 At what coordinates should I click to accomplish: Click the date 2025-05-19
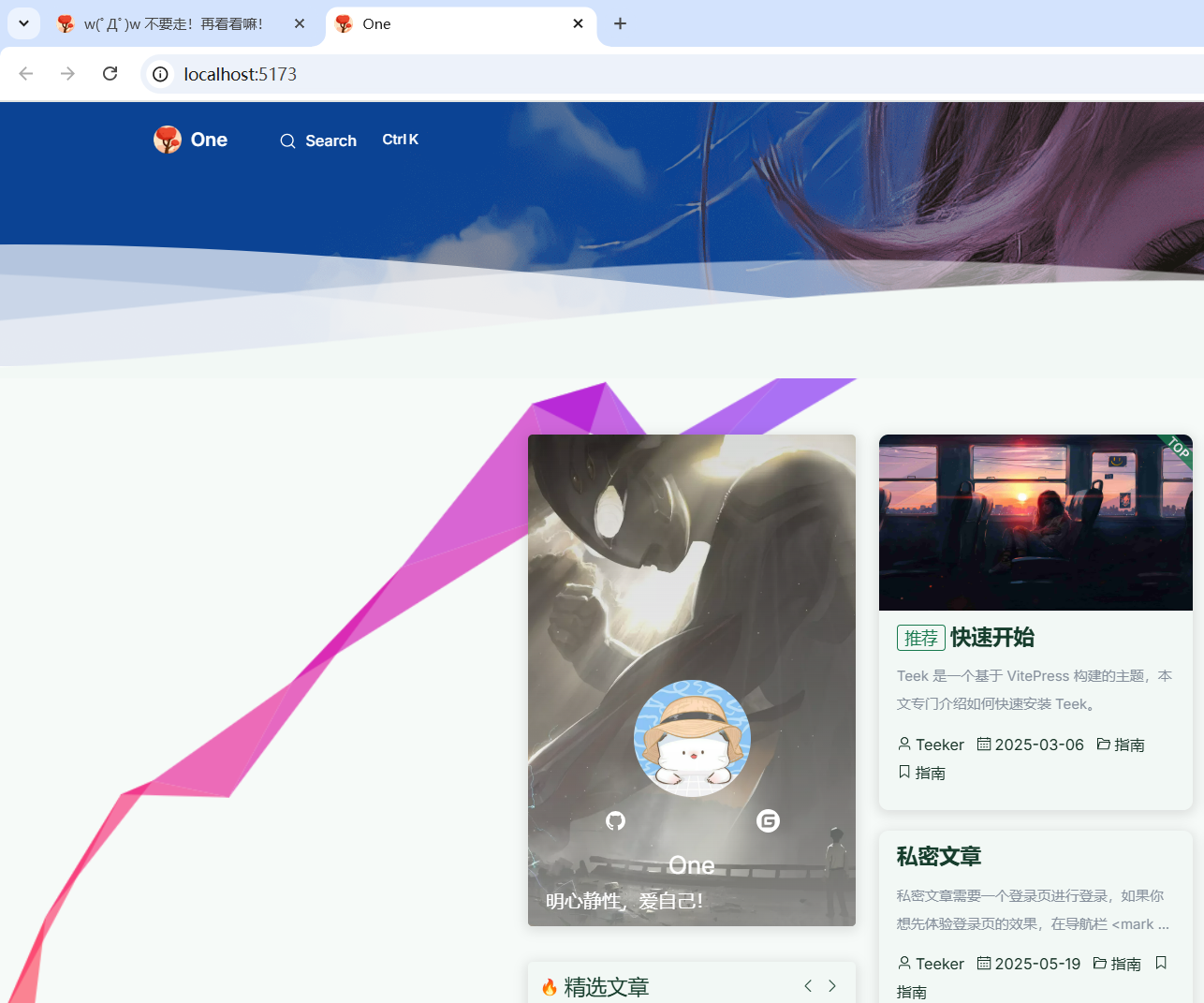(1037, 964)
